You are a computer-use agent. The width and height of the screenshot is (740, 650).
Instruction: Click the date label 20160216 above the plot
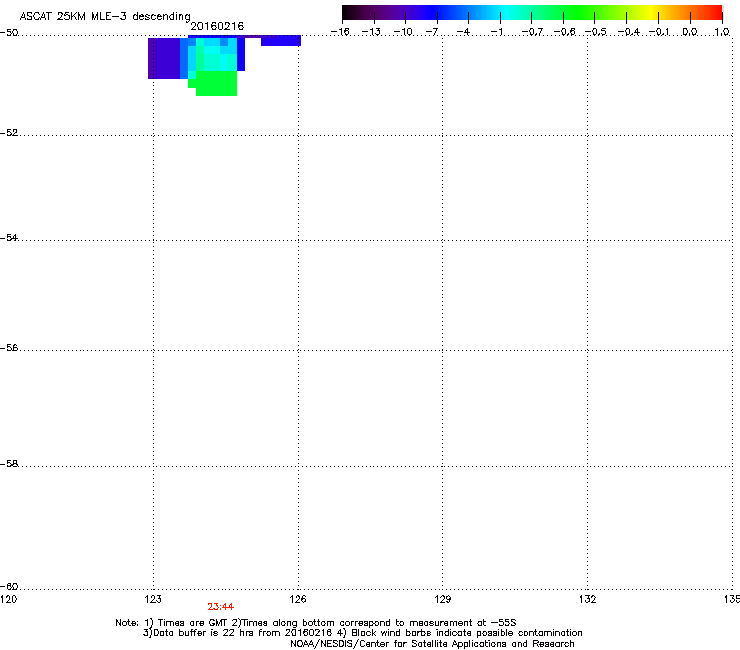coord(217,26)
